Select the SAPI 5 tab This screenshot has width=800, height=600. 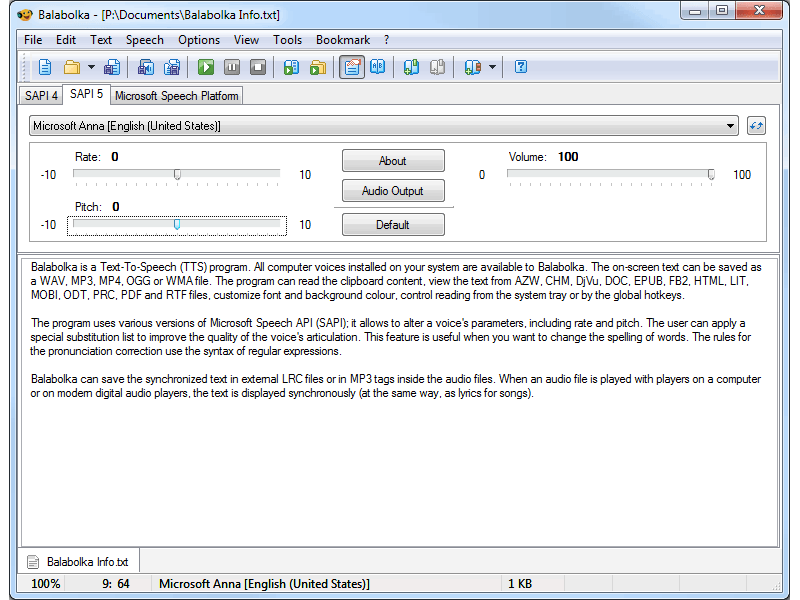click(86, 94)
